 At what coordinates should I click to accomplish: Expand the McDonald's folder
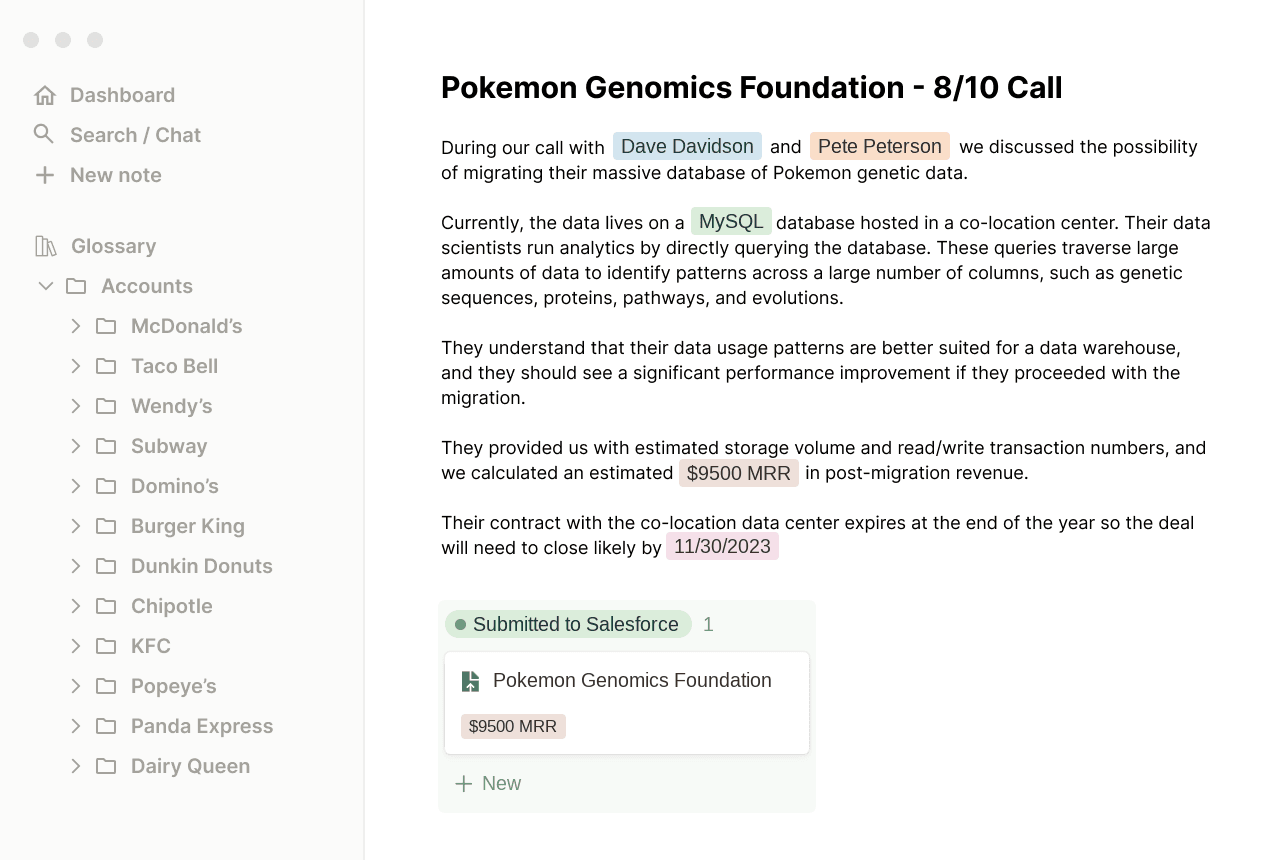(x=76, y=326)
